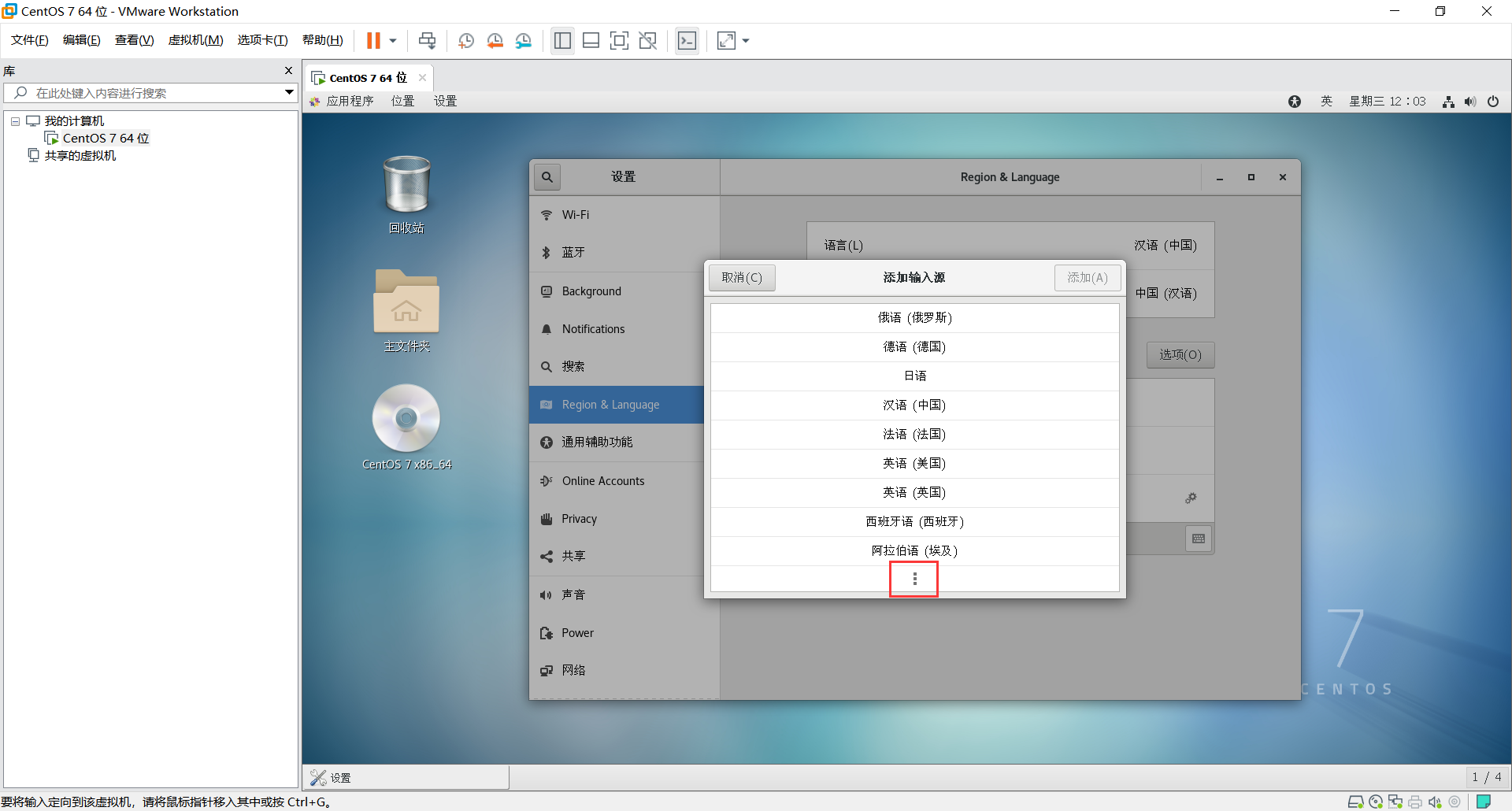The height and width of the screenshot is (811, 1512).
Task: Click the 取消(C) button
Action: coord(742,278)
